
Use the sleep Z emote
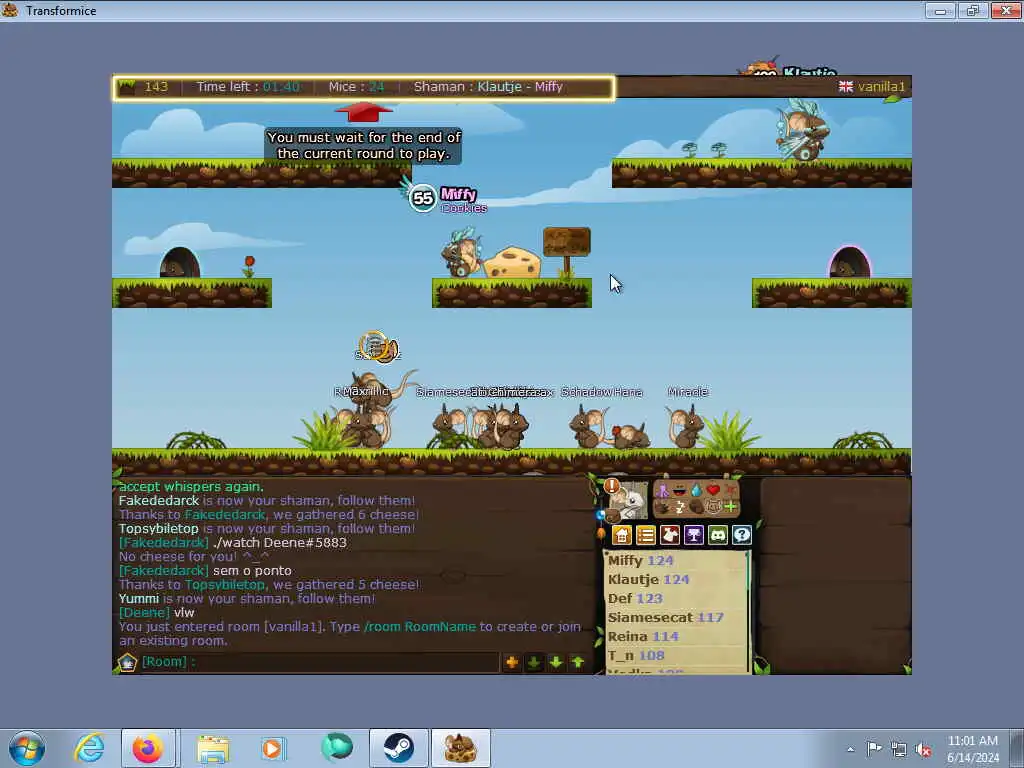[x=680, y=507]
